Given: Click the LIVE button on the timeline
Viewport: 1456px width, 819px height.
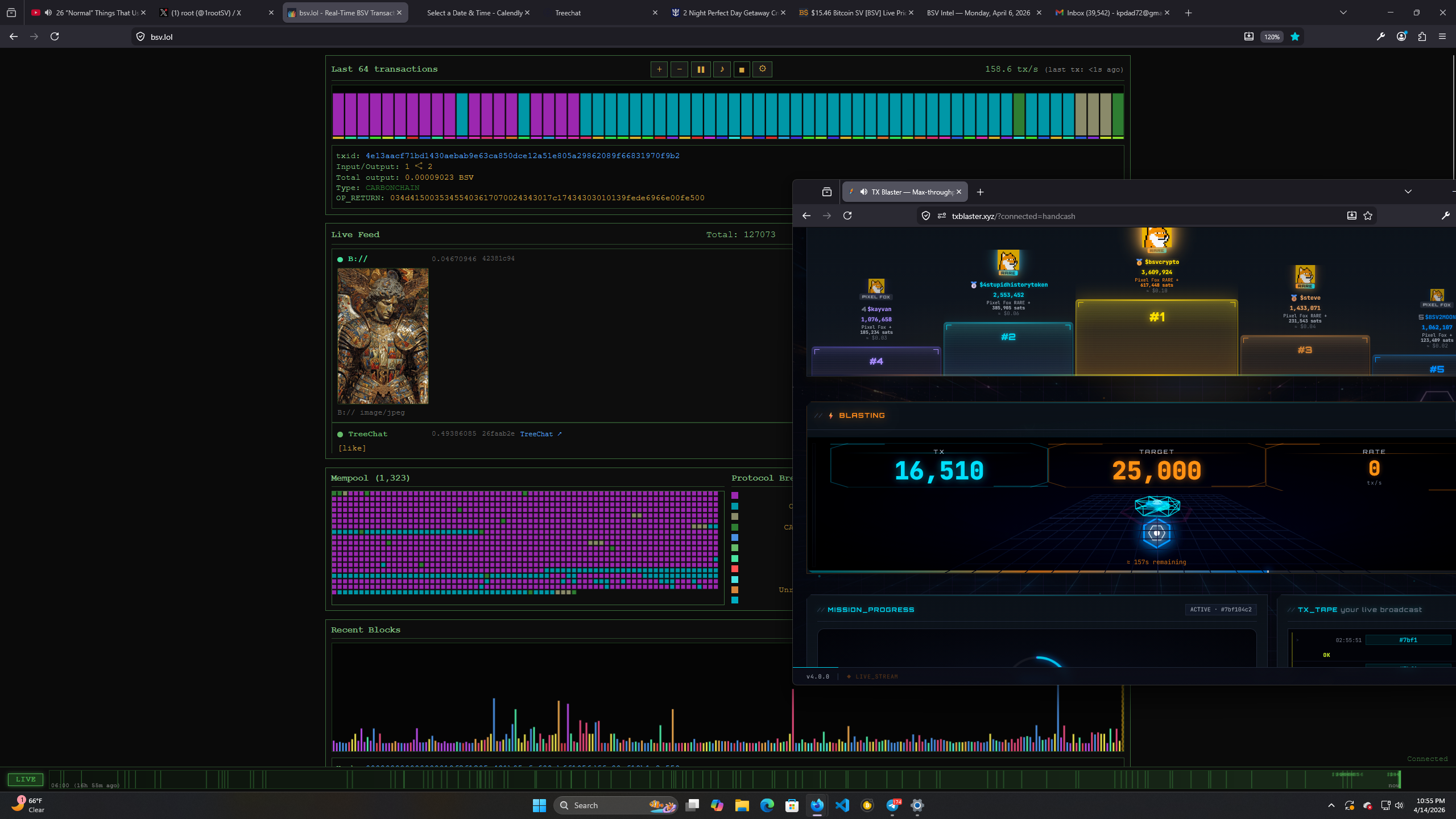Looking at the screenshot, I should click(x=26, y=779).
